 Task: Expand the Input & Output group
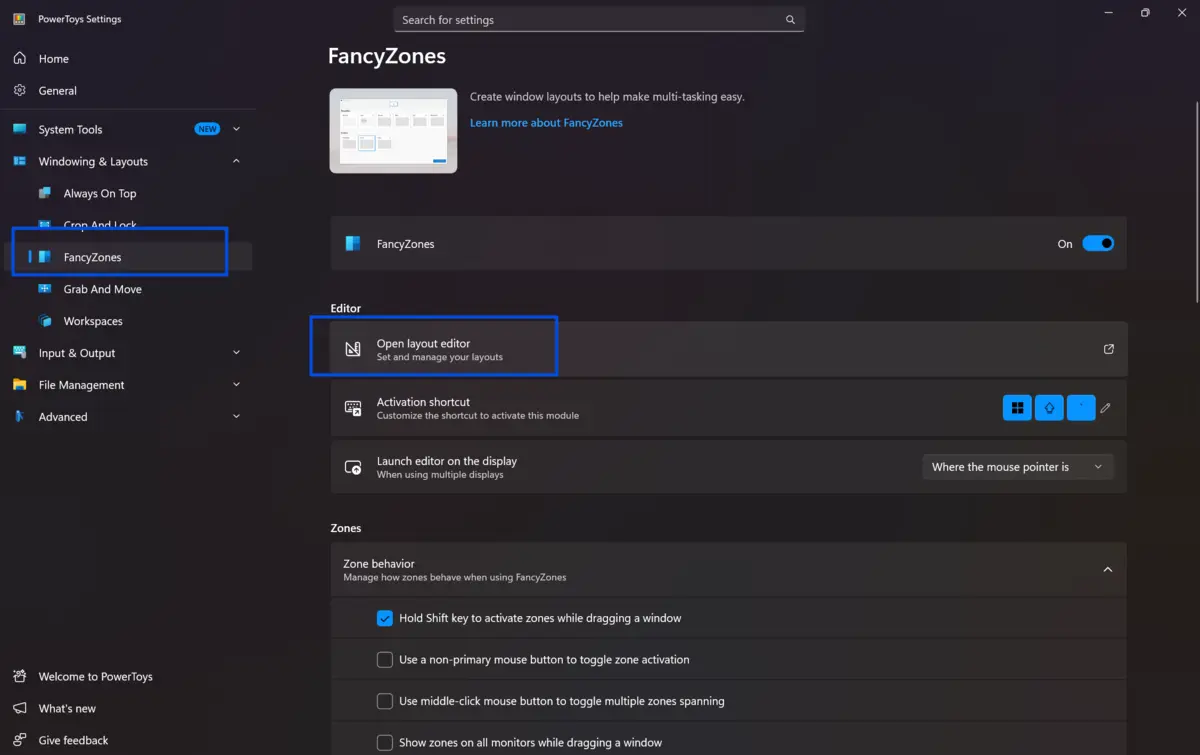[236, 353]
